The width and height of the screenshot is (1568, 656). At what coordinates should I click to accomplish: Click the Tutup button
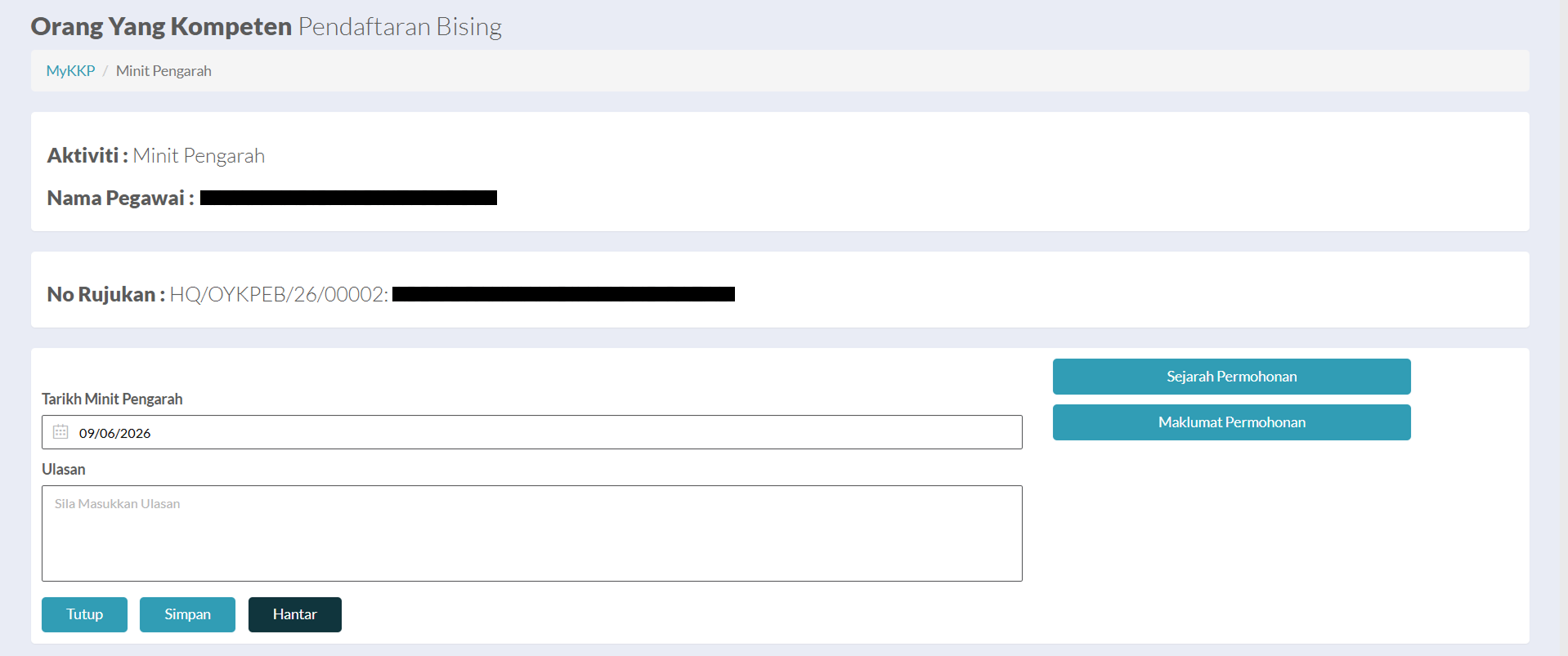[x=84, y=614]
